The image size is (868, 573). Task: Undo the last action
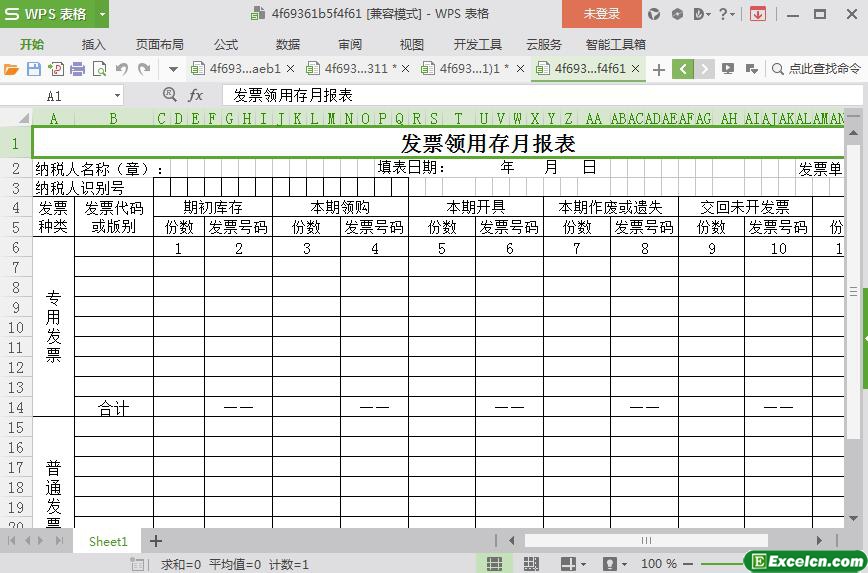122,69
